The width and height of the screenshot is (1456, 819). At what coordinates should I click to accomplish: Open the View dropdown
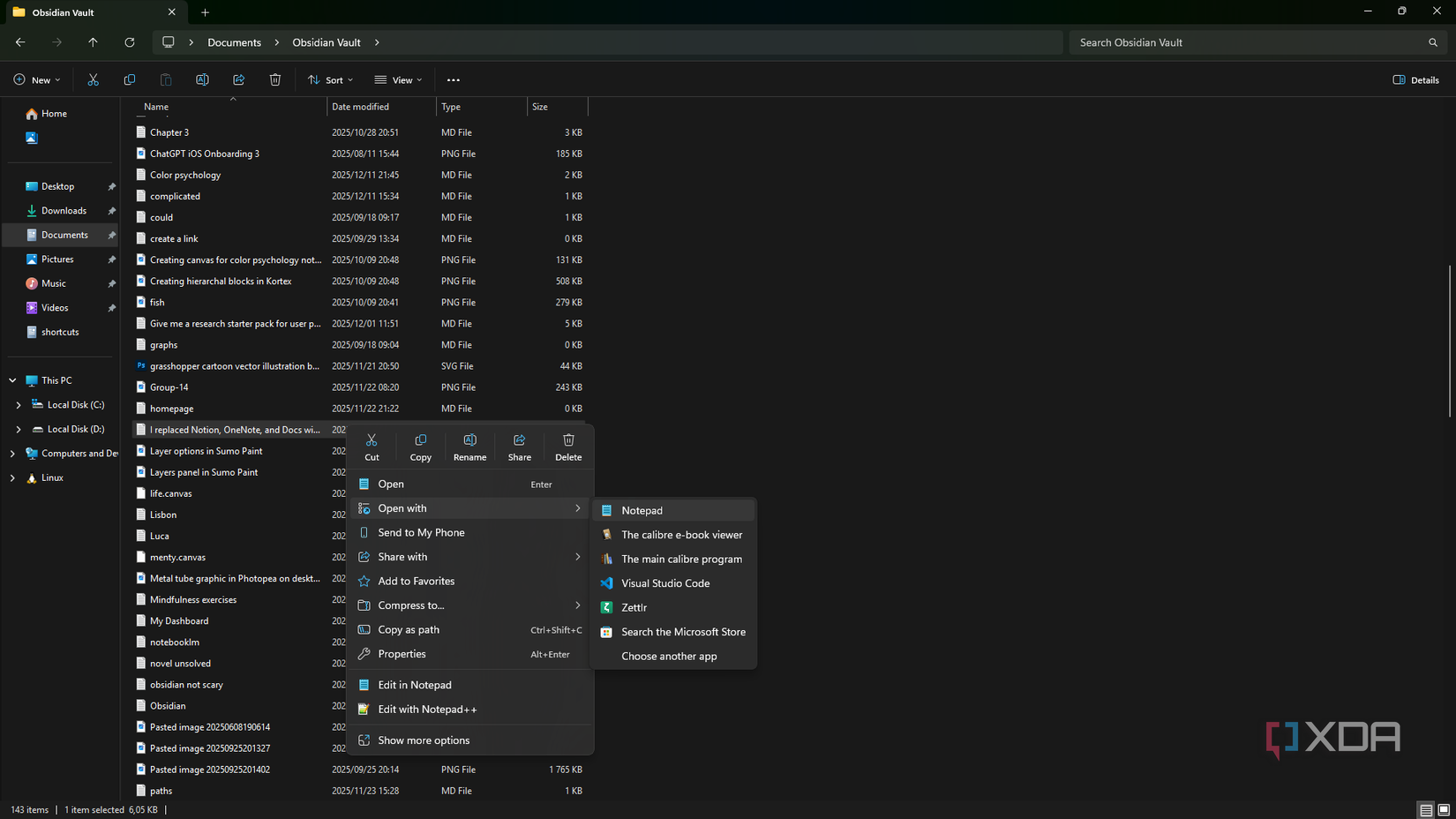tap(399, 79)
